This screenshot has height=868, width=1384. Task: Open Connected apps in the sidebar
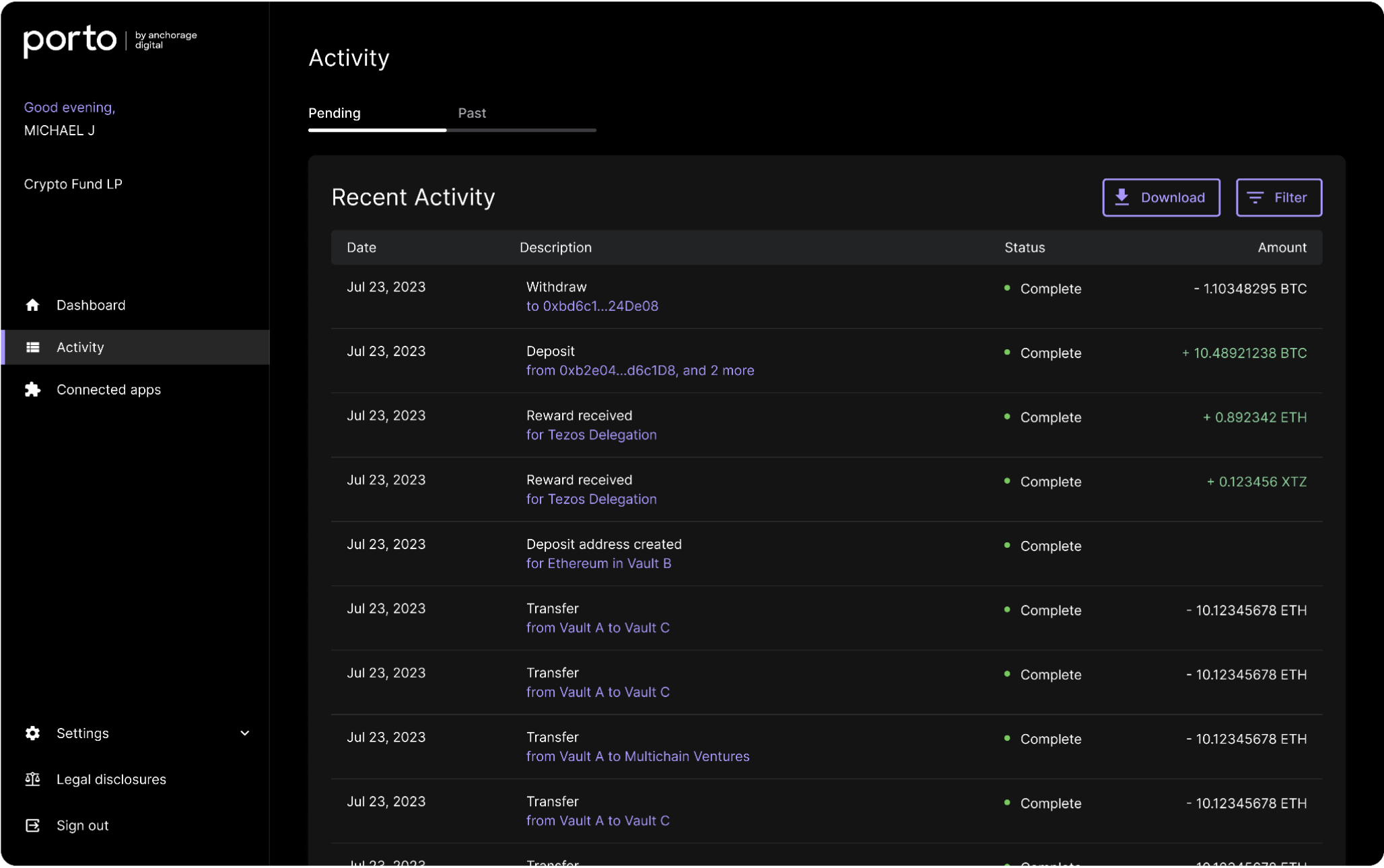(135, 390)
